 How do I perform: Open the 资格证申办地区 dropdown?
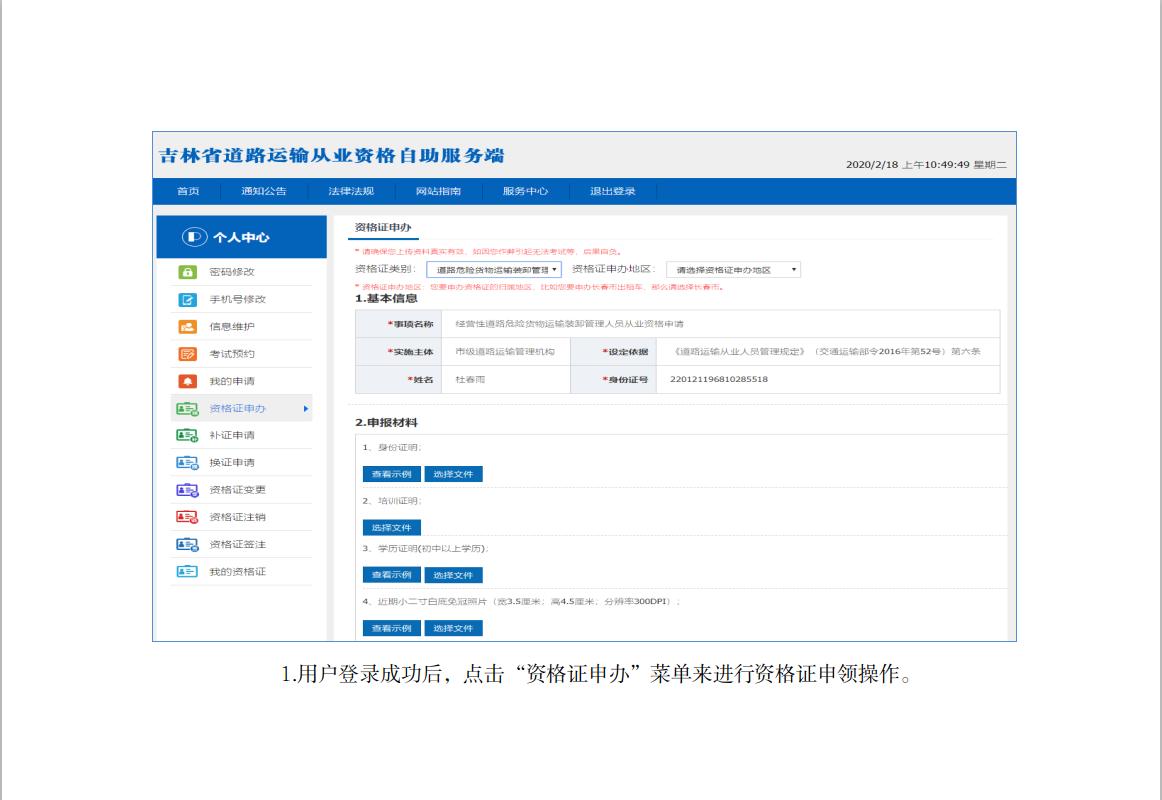pyautogui.click(x=733, y=270)
